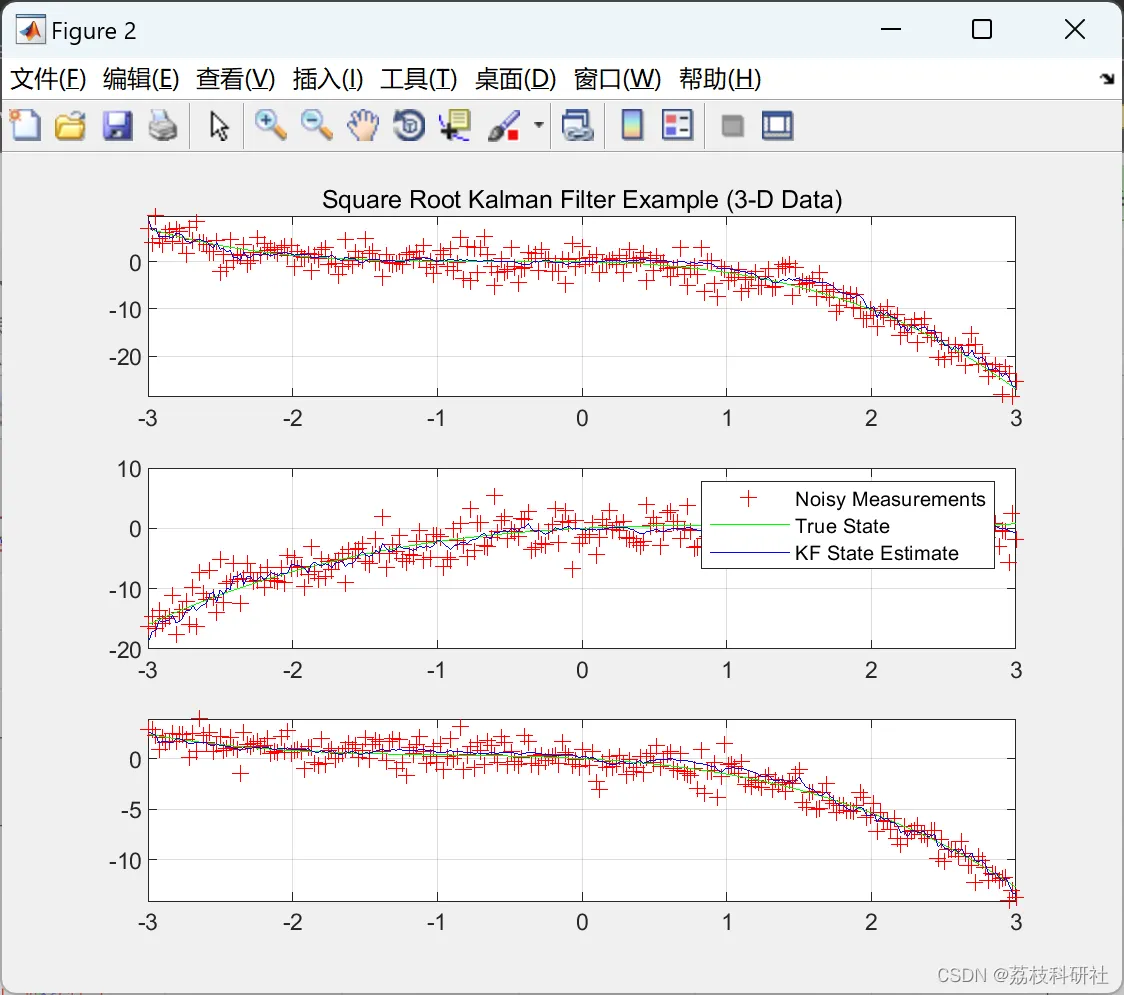Open the 文件(F) menu
The image size is (1124, 995).
pos(48,80)
